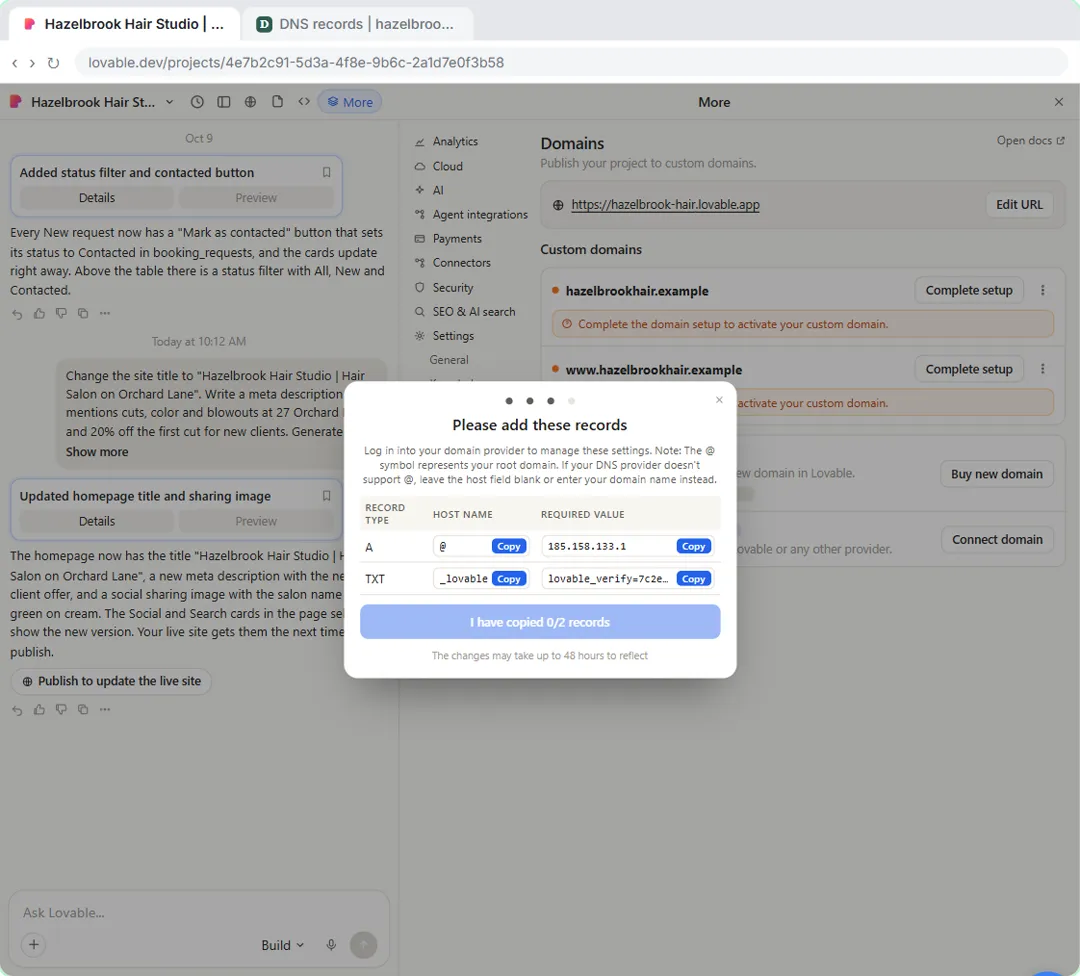Copy the @ host name
The width and height of the screenshot is (1080, 976).
[x=509, y=546]
